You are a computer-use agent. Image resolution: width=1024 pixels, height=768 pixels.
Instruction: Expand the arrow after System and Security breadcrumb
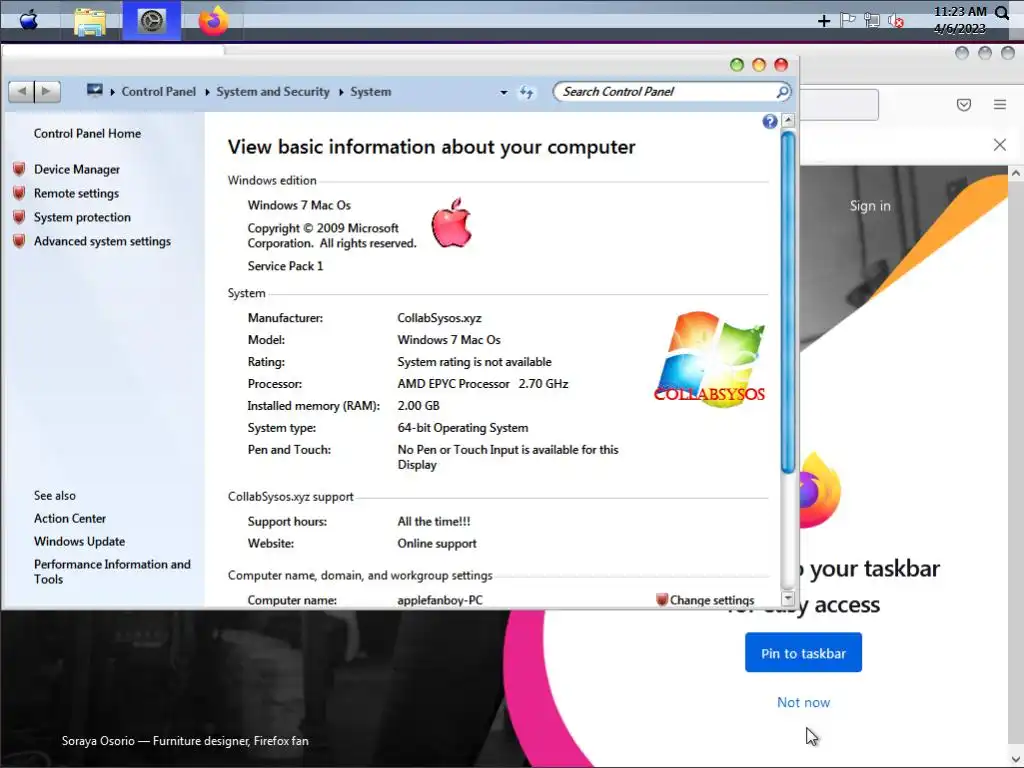[x=341, y=92]
